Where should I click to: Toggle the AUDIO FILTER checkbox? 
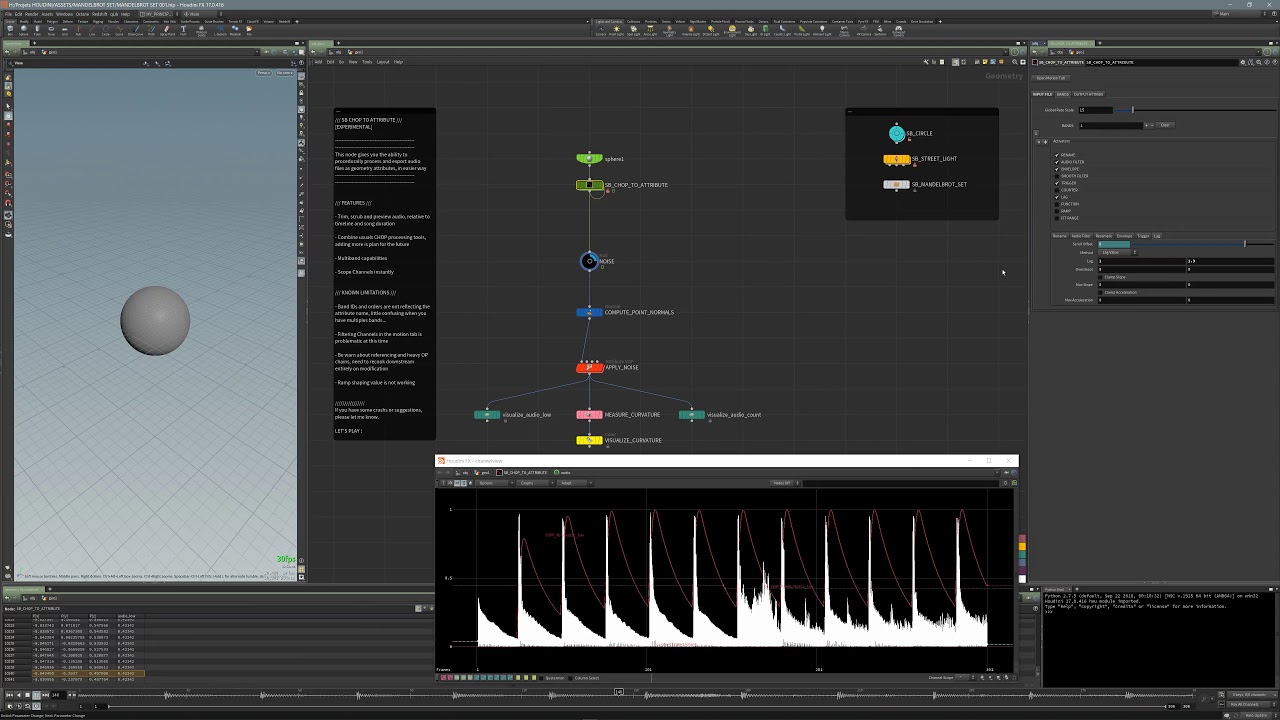tap(1057, 162)
